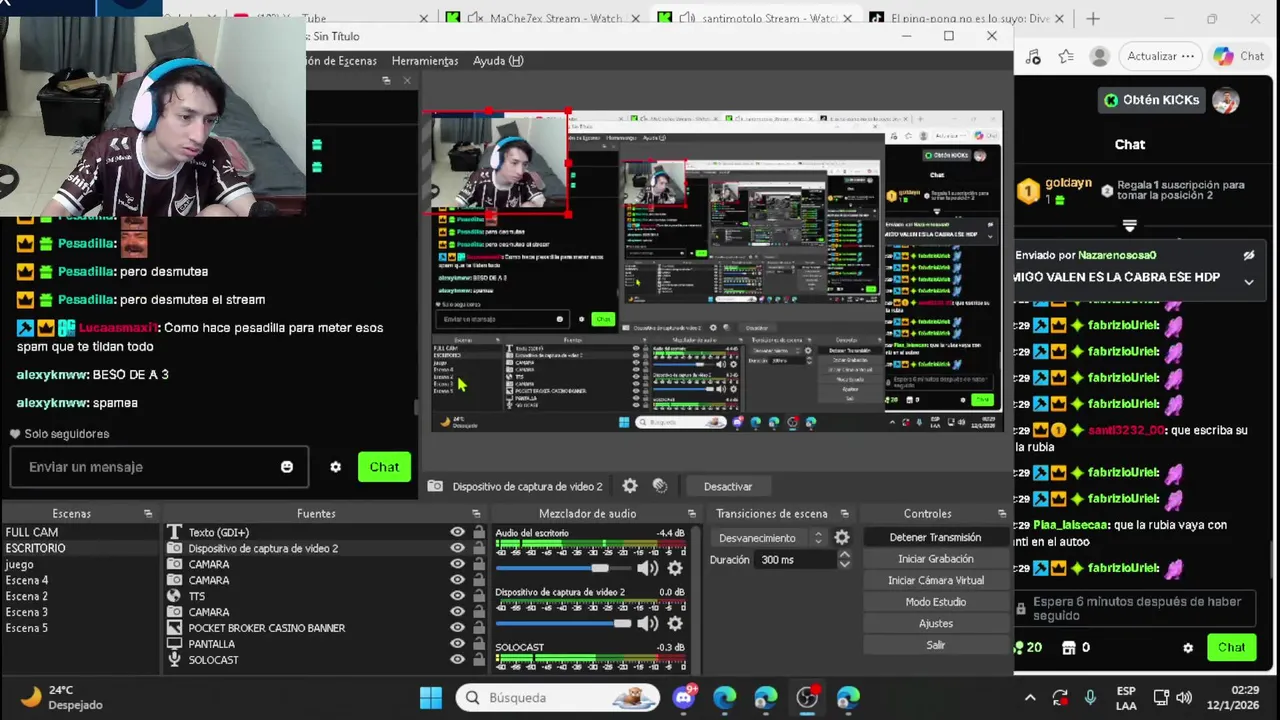This screenshot has width=1280, height=720.
Task: Pop out the Controles dock panel
Action: (1001, 514)
